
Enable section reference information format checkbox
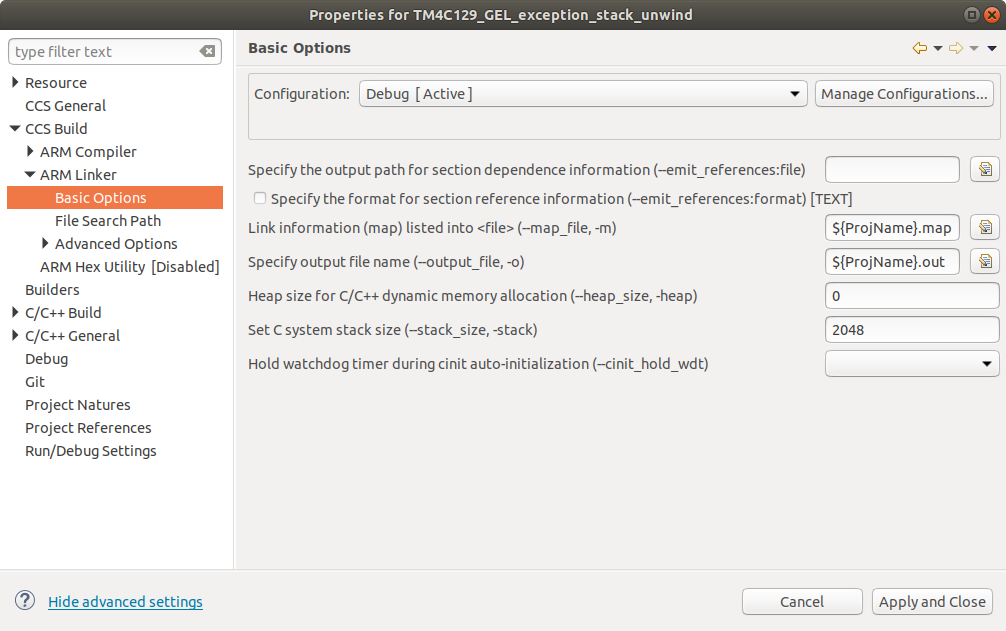click(260, 198)
